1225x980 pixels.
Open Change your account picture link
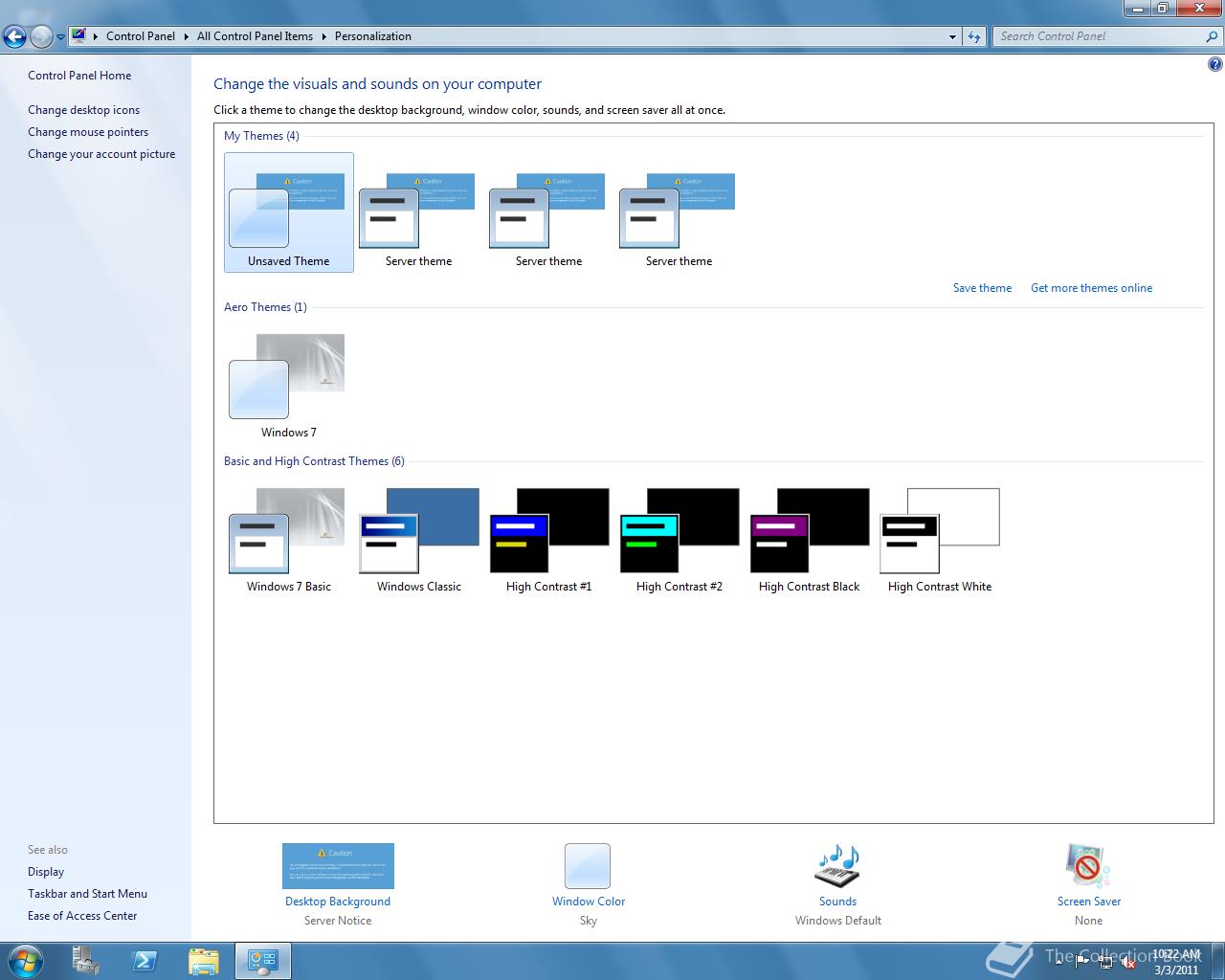(x=101, y=154)
